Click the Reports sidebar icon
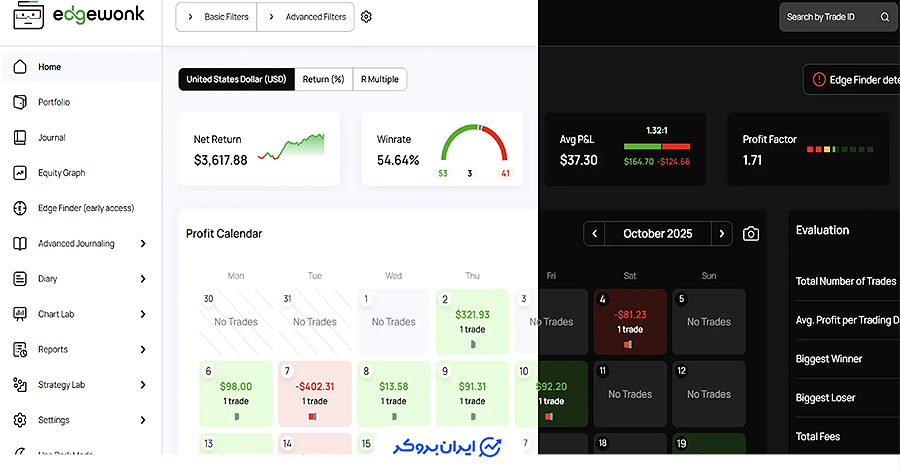This screenshot has width=900, height=471. pyautogui.click(x=20, y=349)
